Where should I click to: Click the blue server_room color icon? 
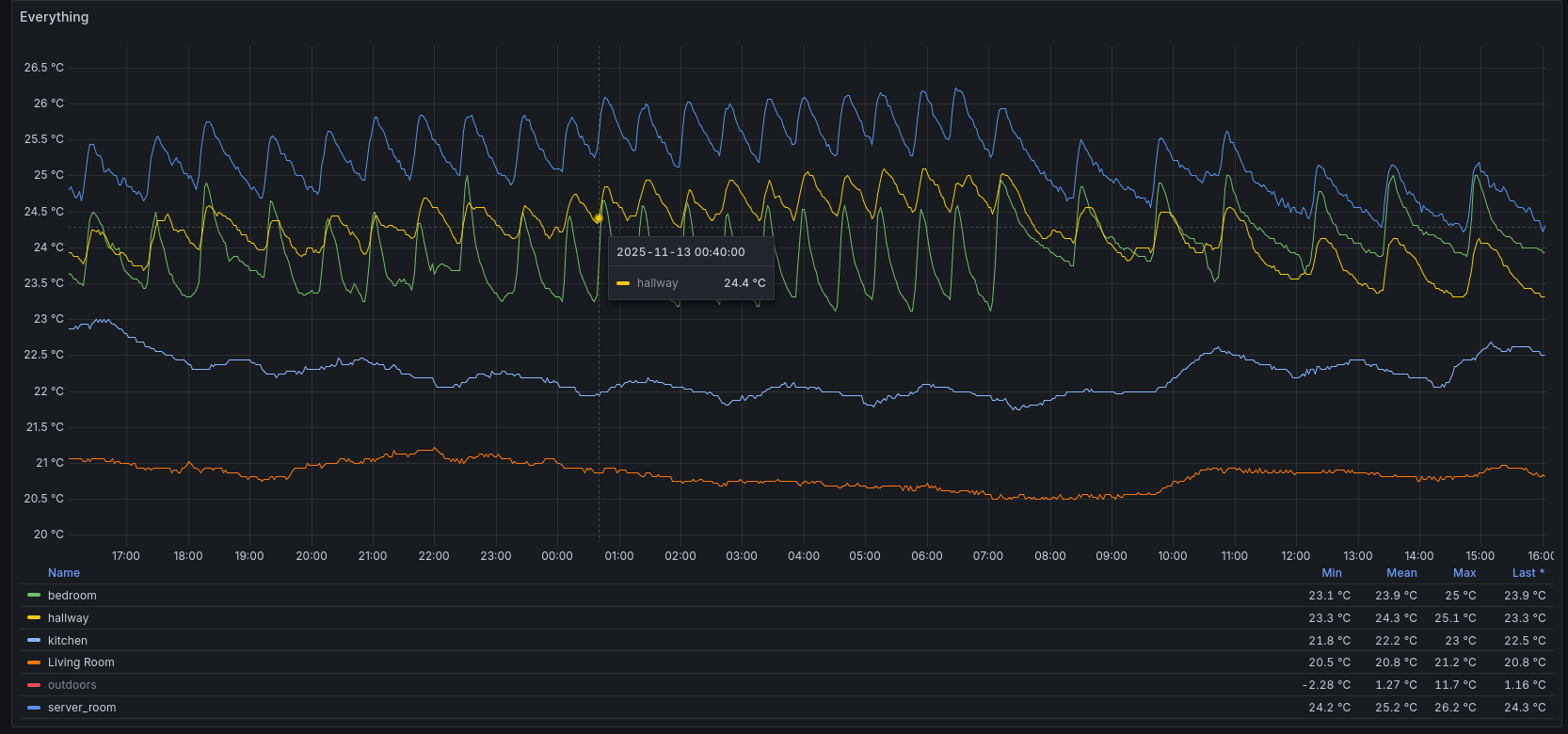[34, 708]
